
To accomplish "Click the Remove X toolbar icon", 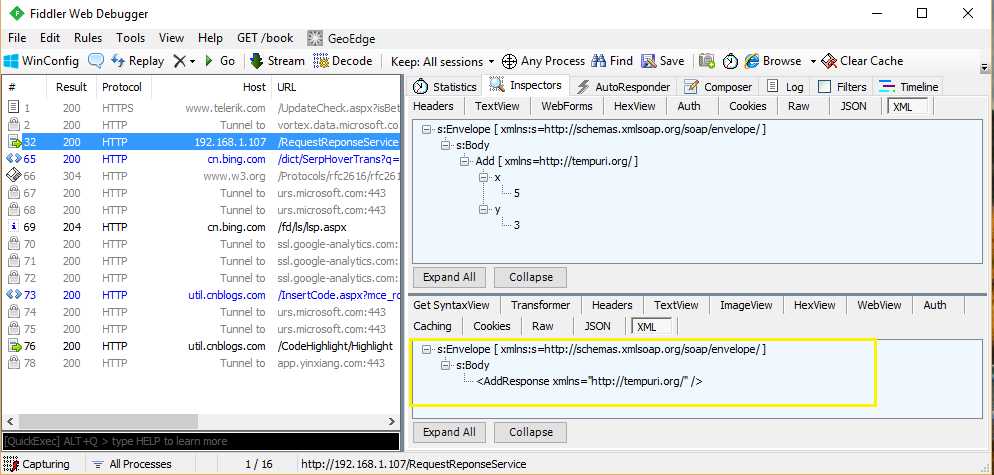I will click(x=181, y=61).
